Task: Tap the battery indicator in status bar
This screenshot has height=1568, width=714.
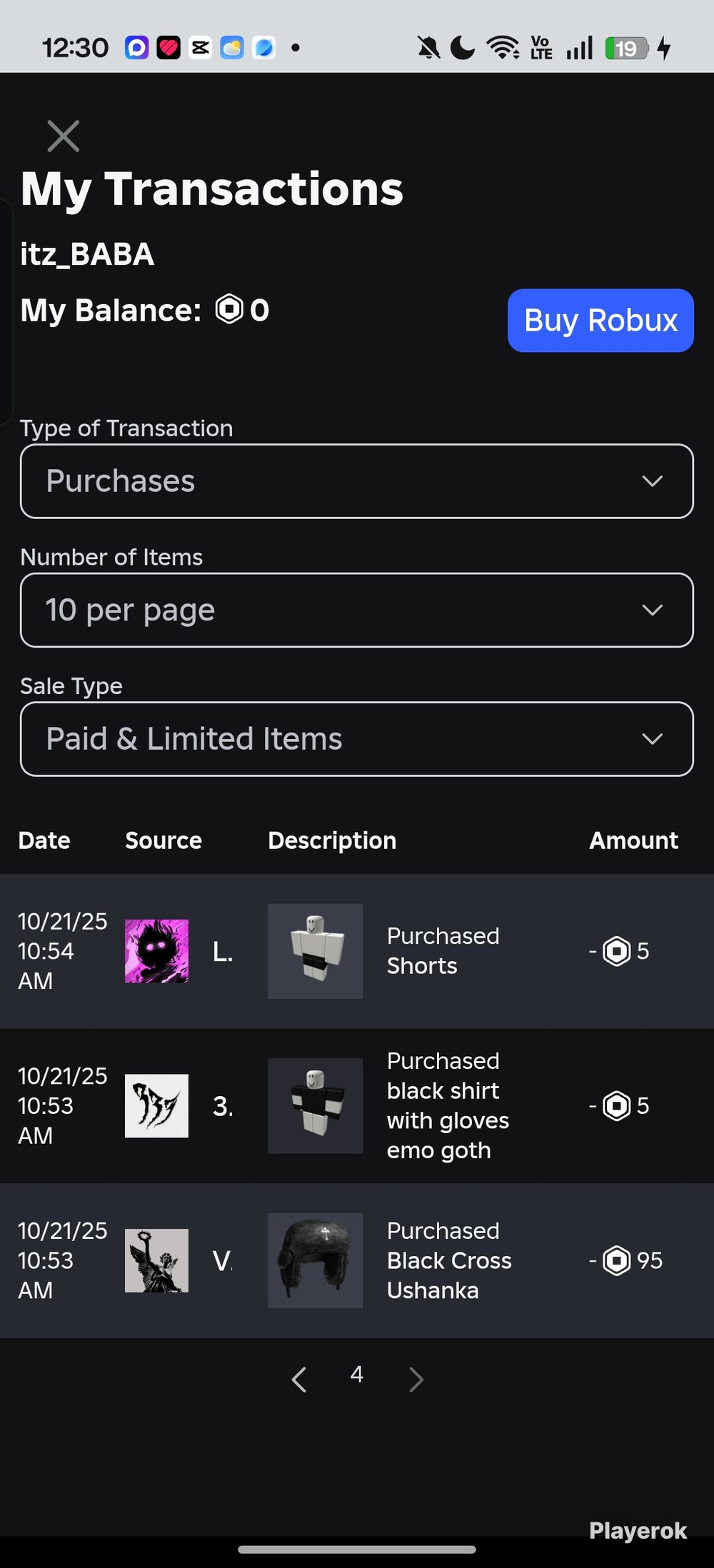Action: (626, 48)
